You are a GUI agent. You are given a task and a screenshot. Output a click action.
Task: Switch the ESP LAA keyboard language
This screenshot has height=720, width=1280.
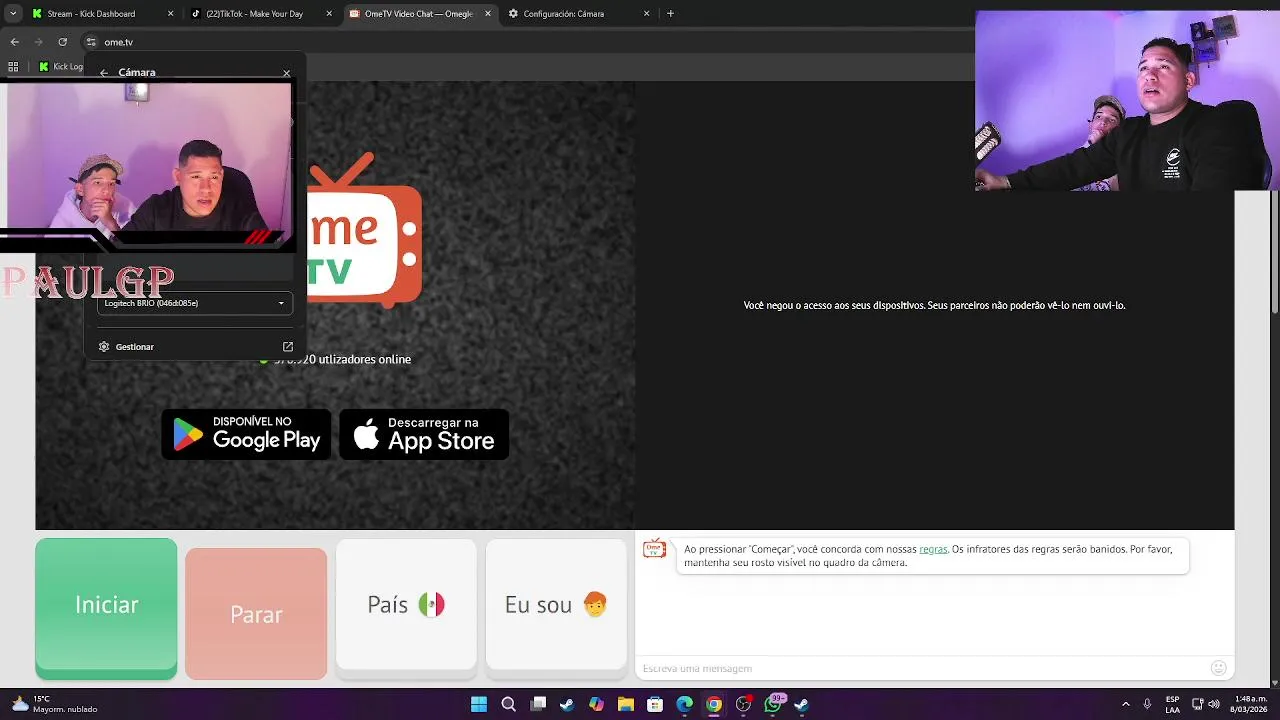1172,704
